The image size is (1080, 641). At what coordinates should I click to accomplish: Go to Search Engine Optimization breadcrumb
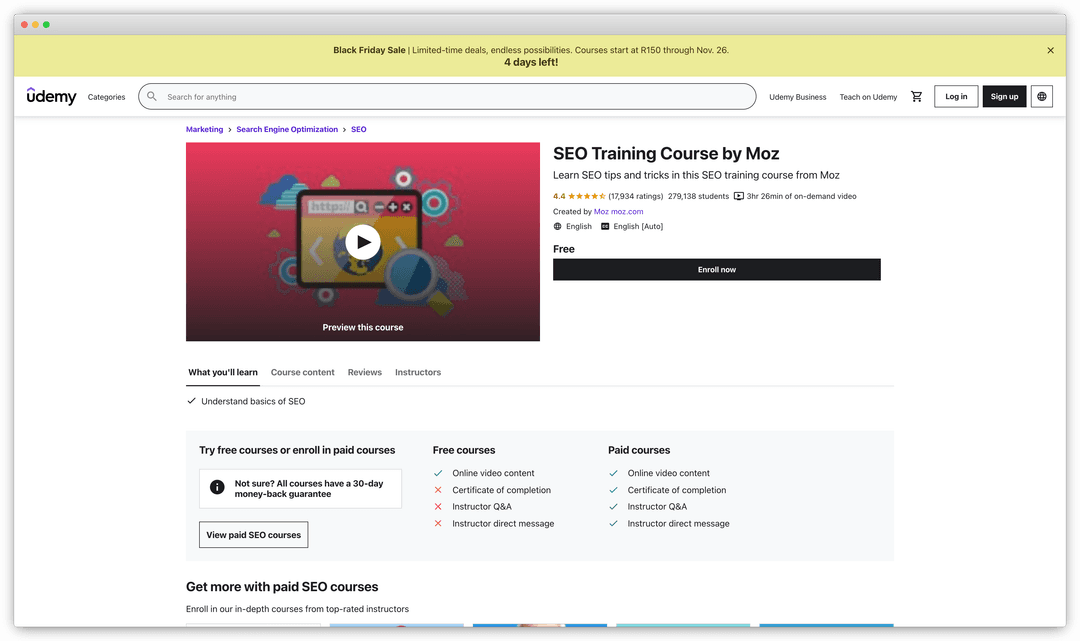coord(287,129)
